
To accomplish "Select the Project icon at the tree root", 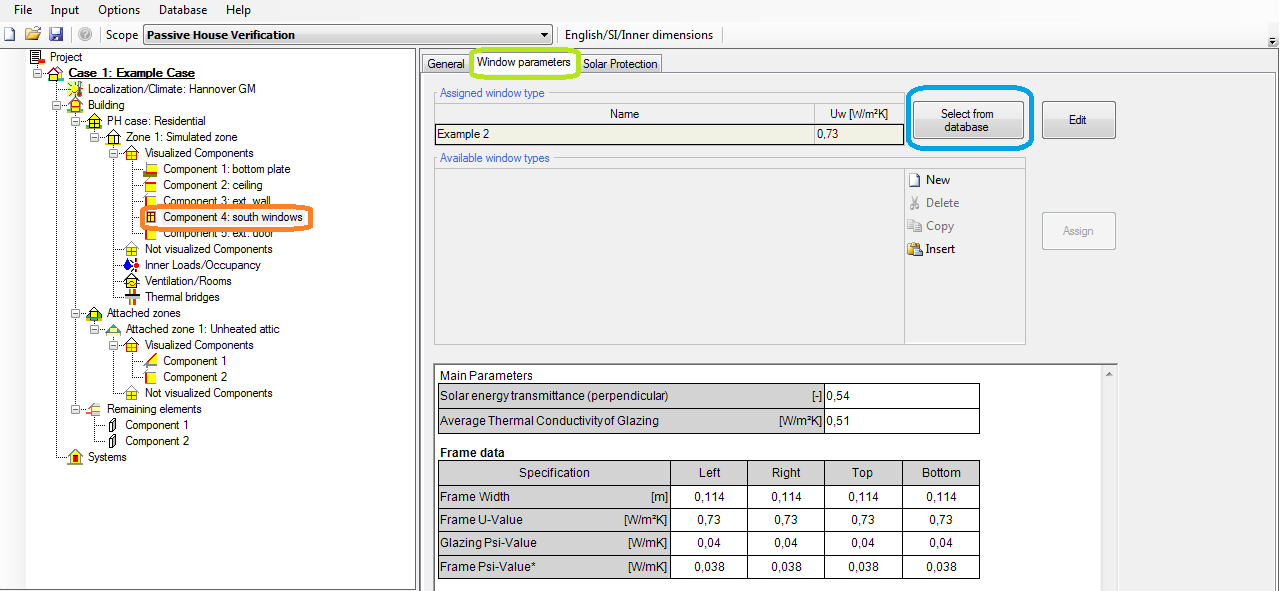I will (38, 57).
